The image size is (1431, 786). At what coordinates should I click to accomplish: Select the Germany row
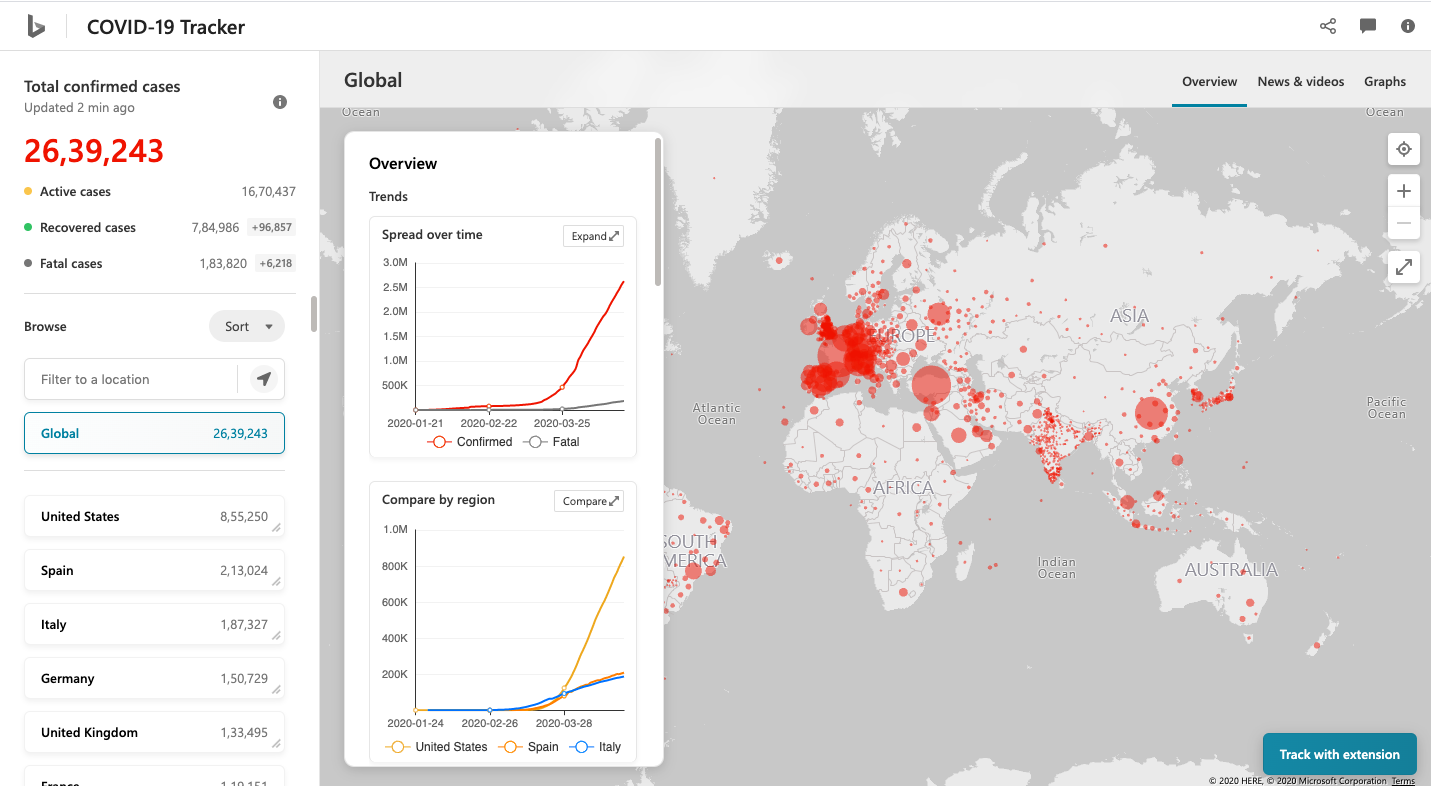tap(154, 679)
